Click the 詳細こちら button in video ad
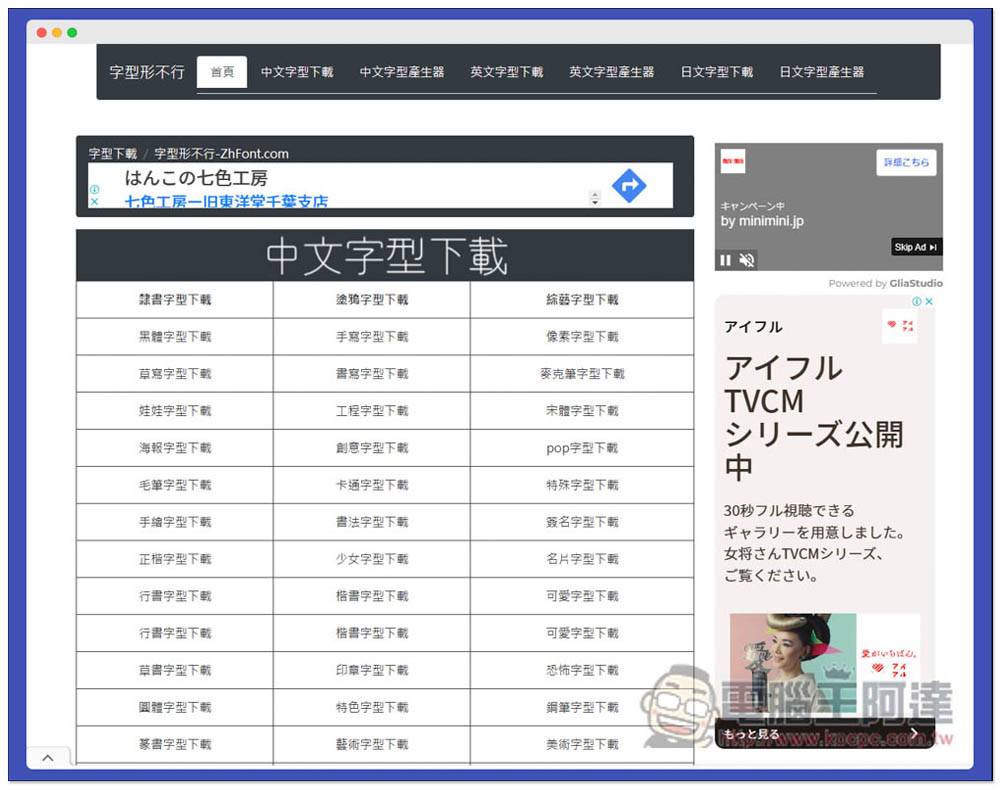This screenshot has width=1000, height=790. pos(906,162)
